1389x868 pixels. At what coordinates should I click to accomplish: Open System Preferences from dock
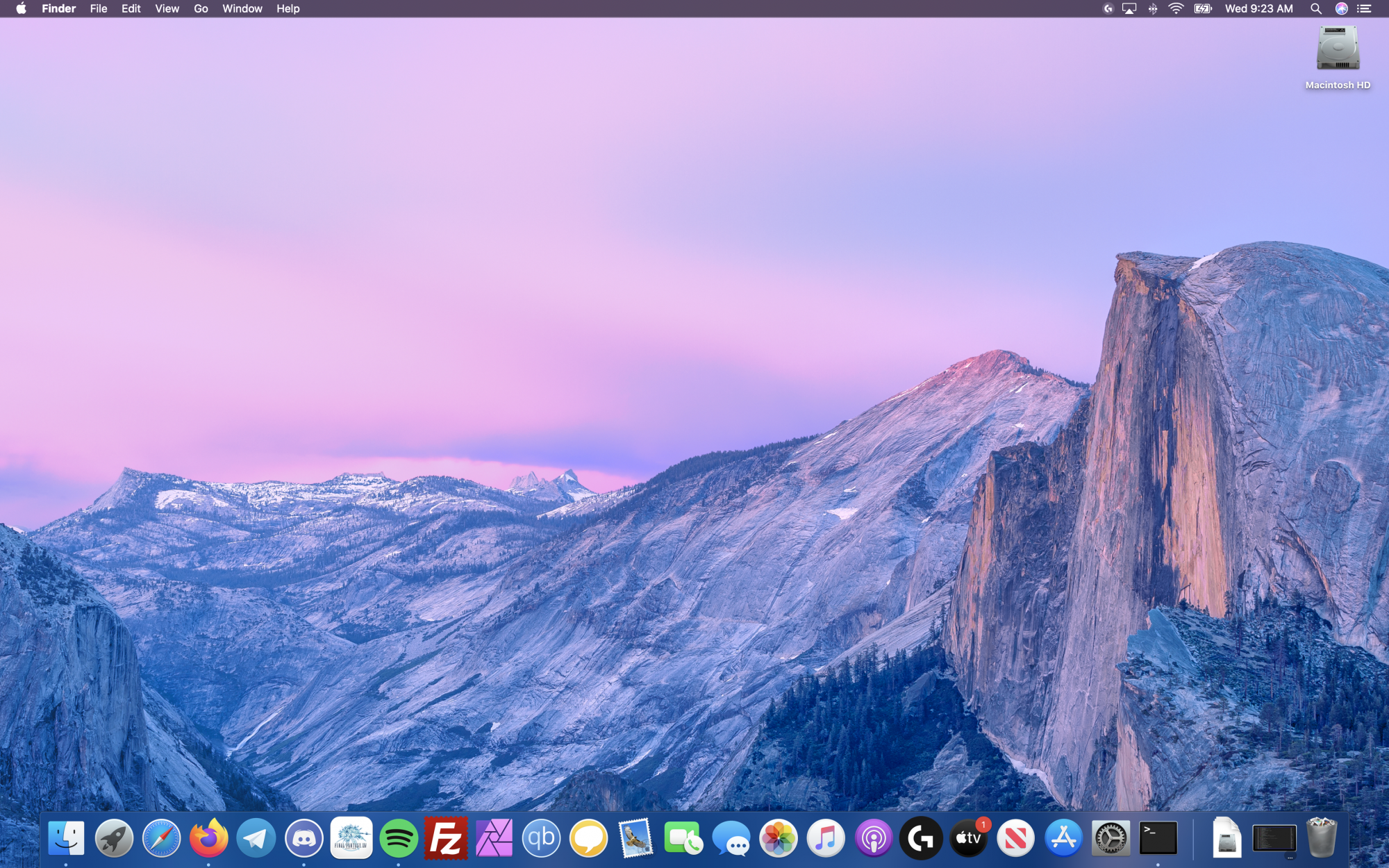click(x=1111, y=838)
